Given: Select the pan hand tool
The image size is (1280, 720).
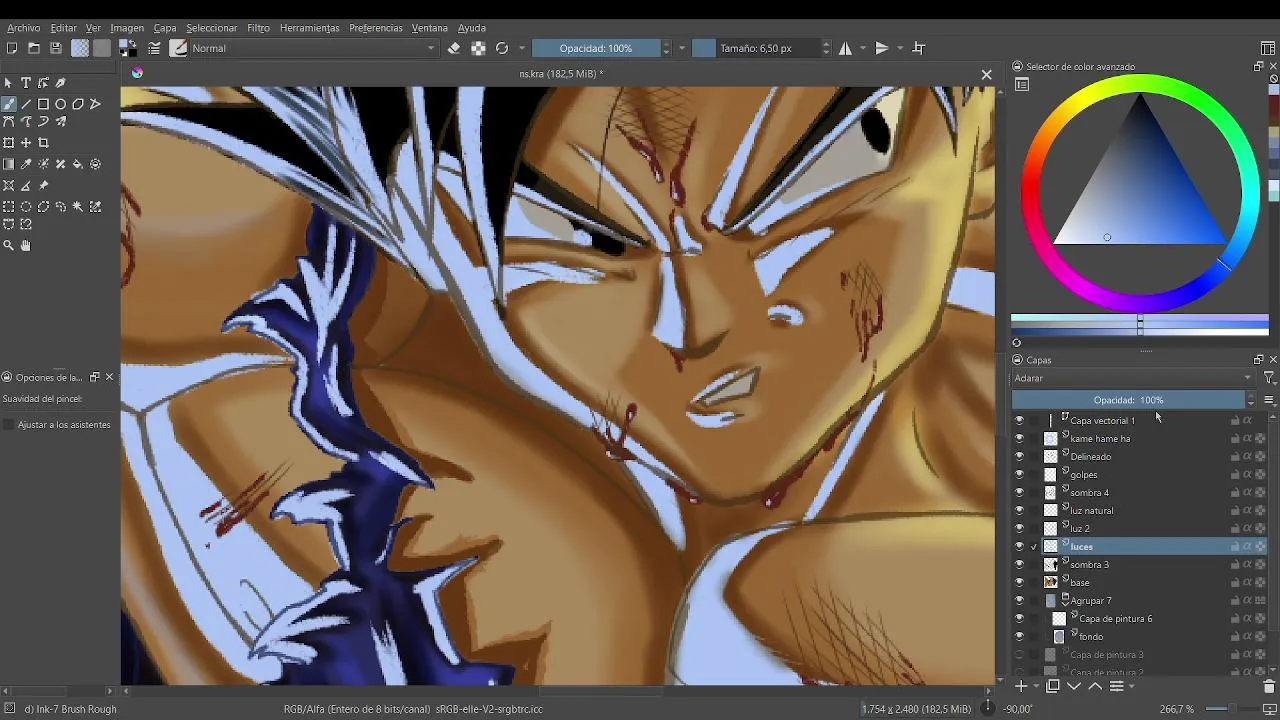Looking at the screenshot, I should pyautogui.click(x=26, y=245).
